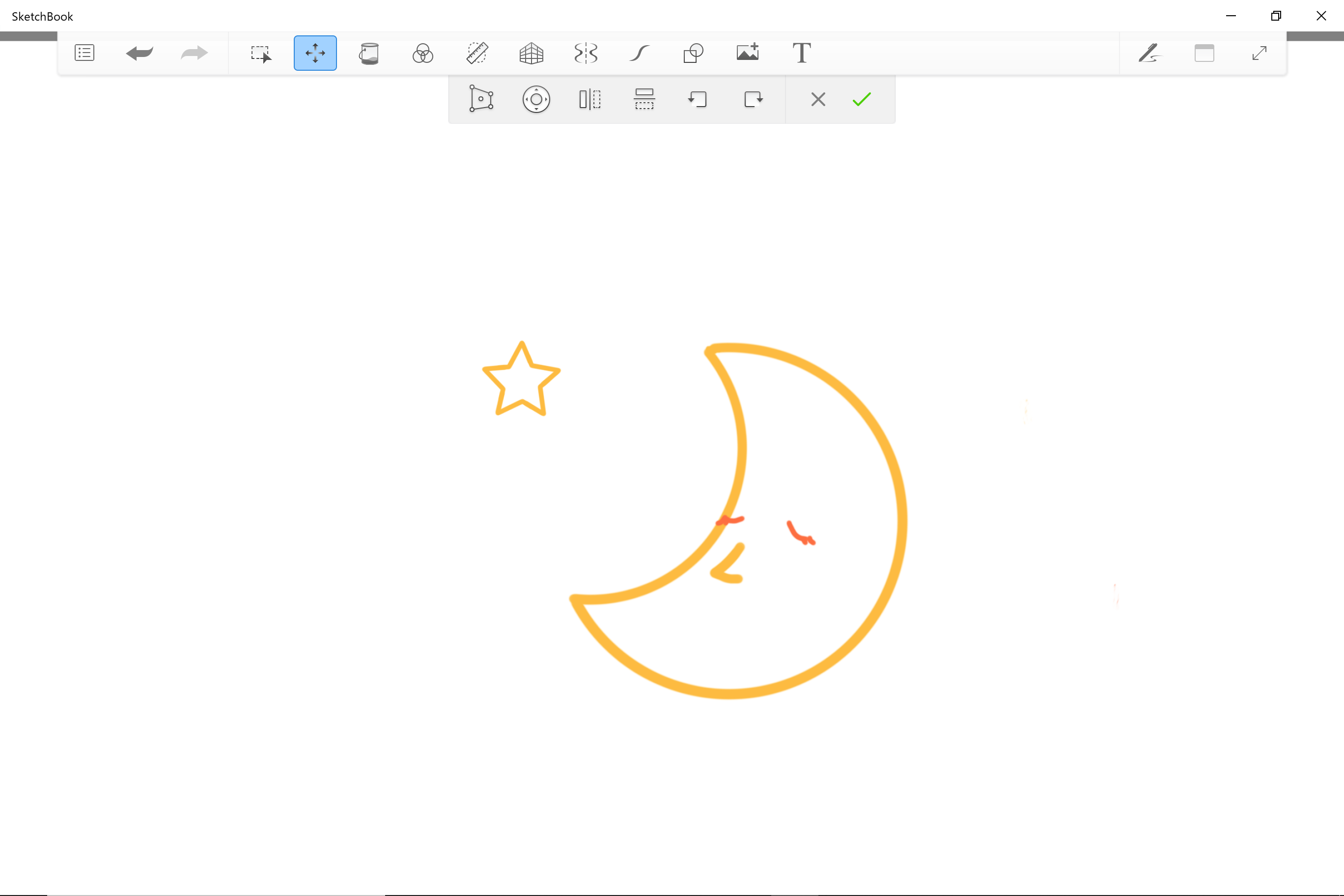Restore down the SketchBook window
This screenshot has width=1344, height=896.
1276,16
